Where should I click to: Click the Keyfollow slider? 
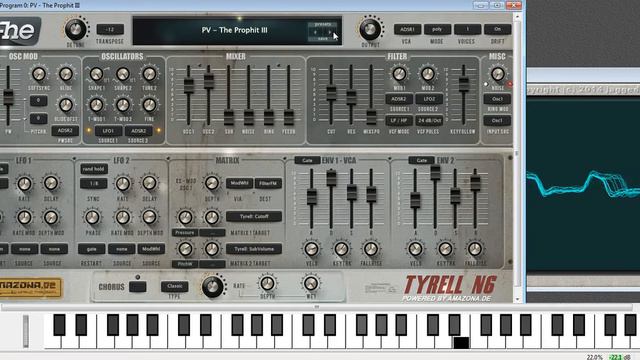click(463, 84)
